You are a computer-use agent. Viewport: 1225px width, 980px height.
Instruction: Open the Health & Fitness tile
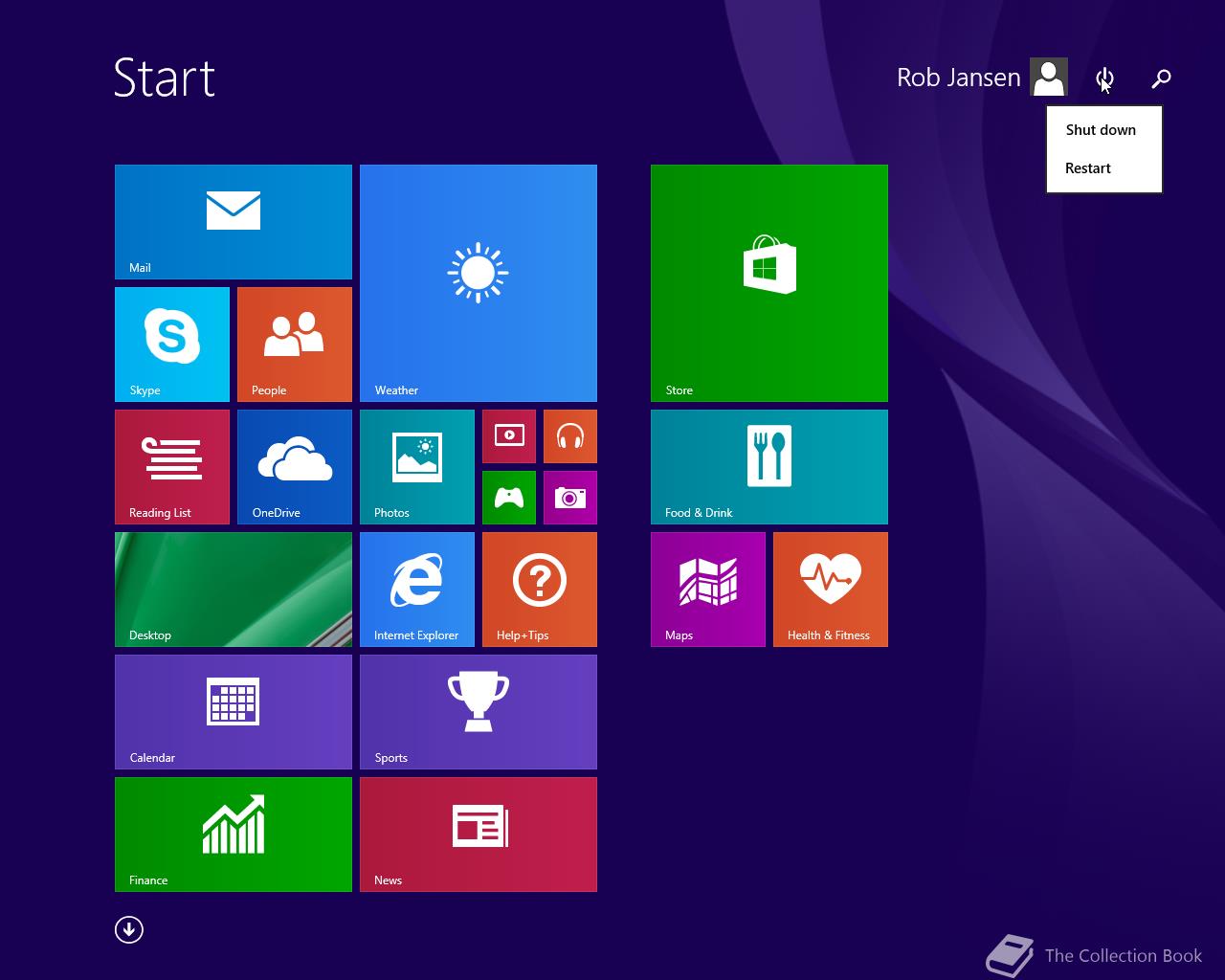831,590
